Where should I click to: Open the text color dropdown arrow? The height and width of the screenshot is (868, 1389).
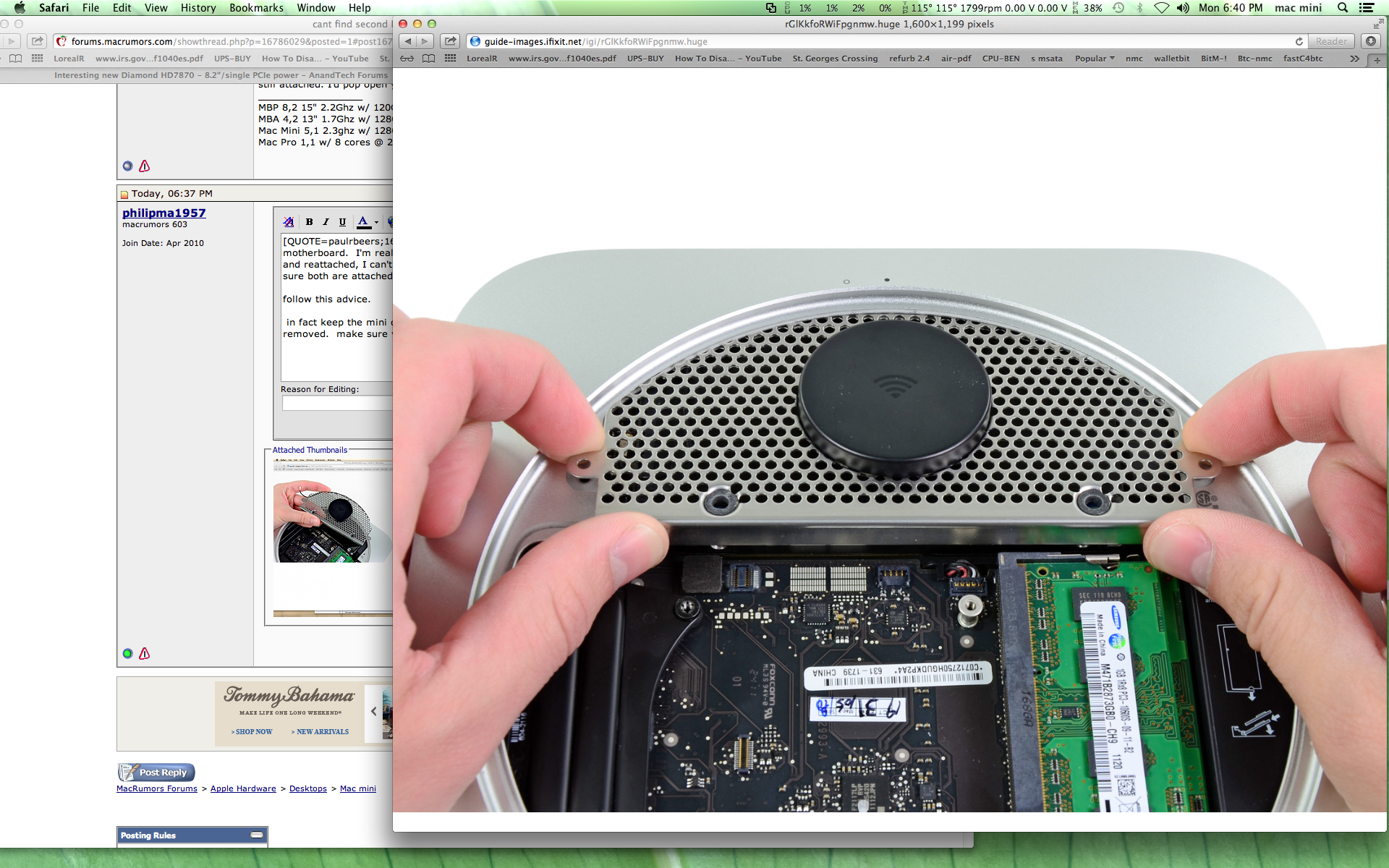tap(376, 223)
